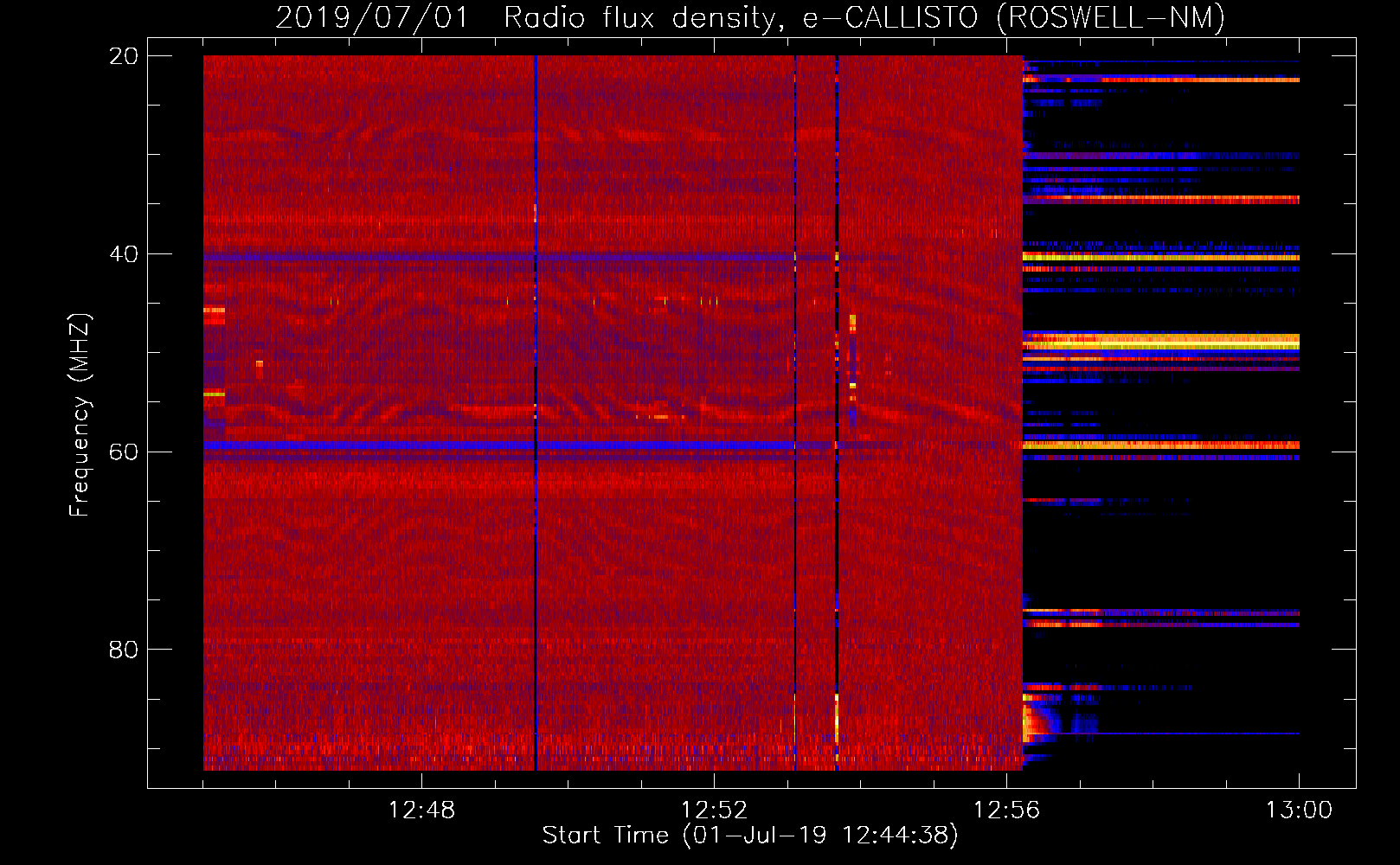Viewport: 1400px width, 865px height.
Task: Click the 12:48 time tick label
Action: (x=421, y=811)
